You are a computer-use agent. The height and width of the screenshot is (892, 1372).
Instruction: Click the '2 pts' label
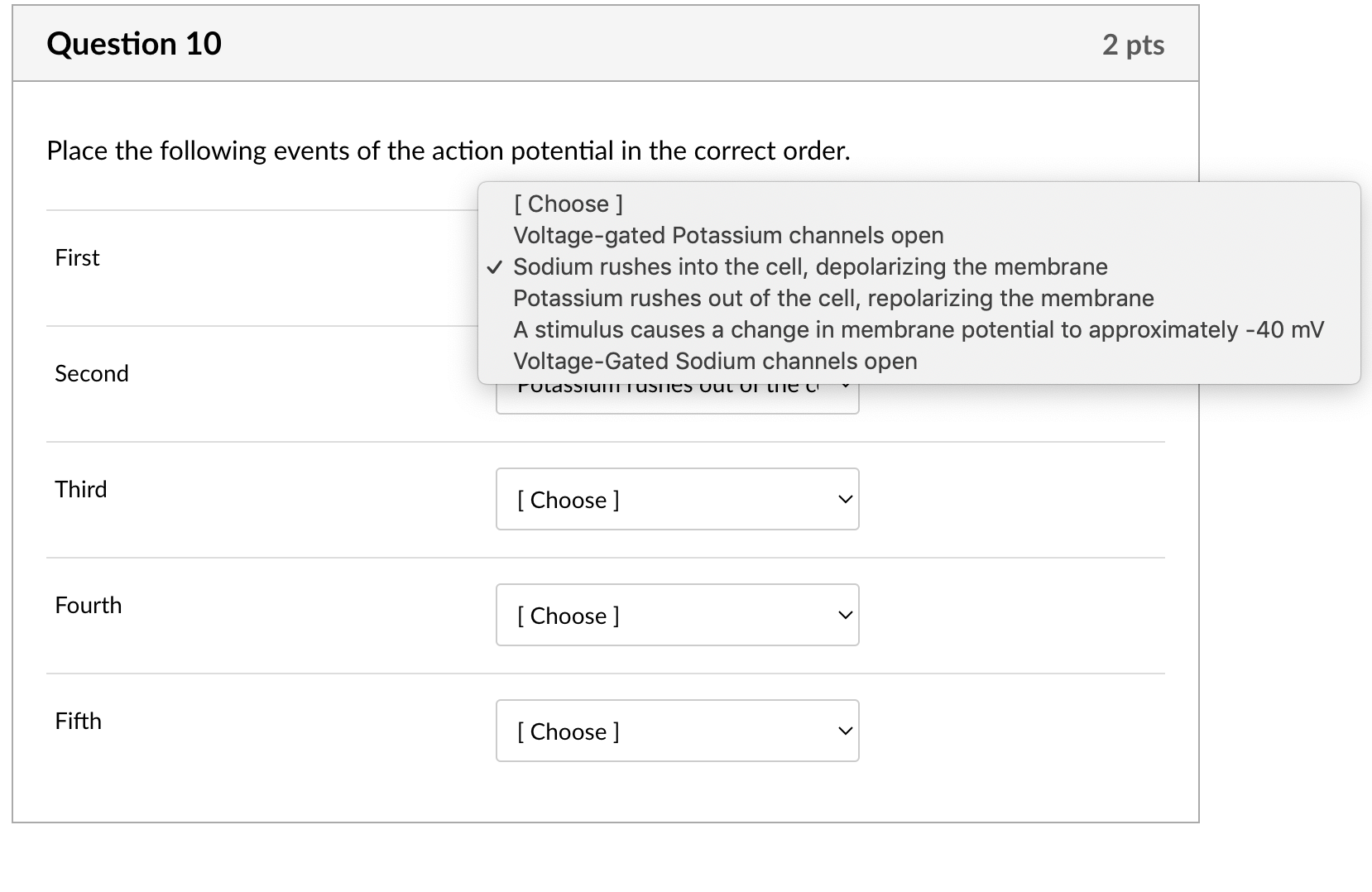pos(1134,46)
